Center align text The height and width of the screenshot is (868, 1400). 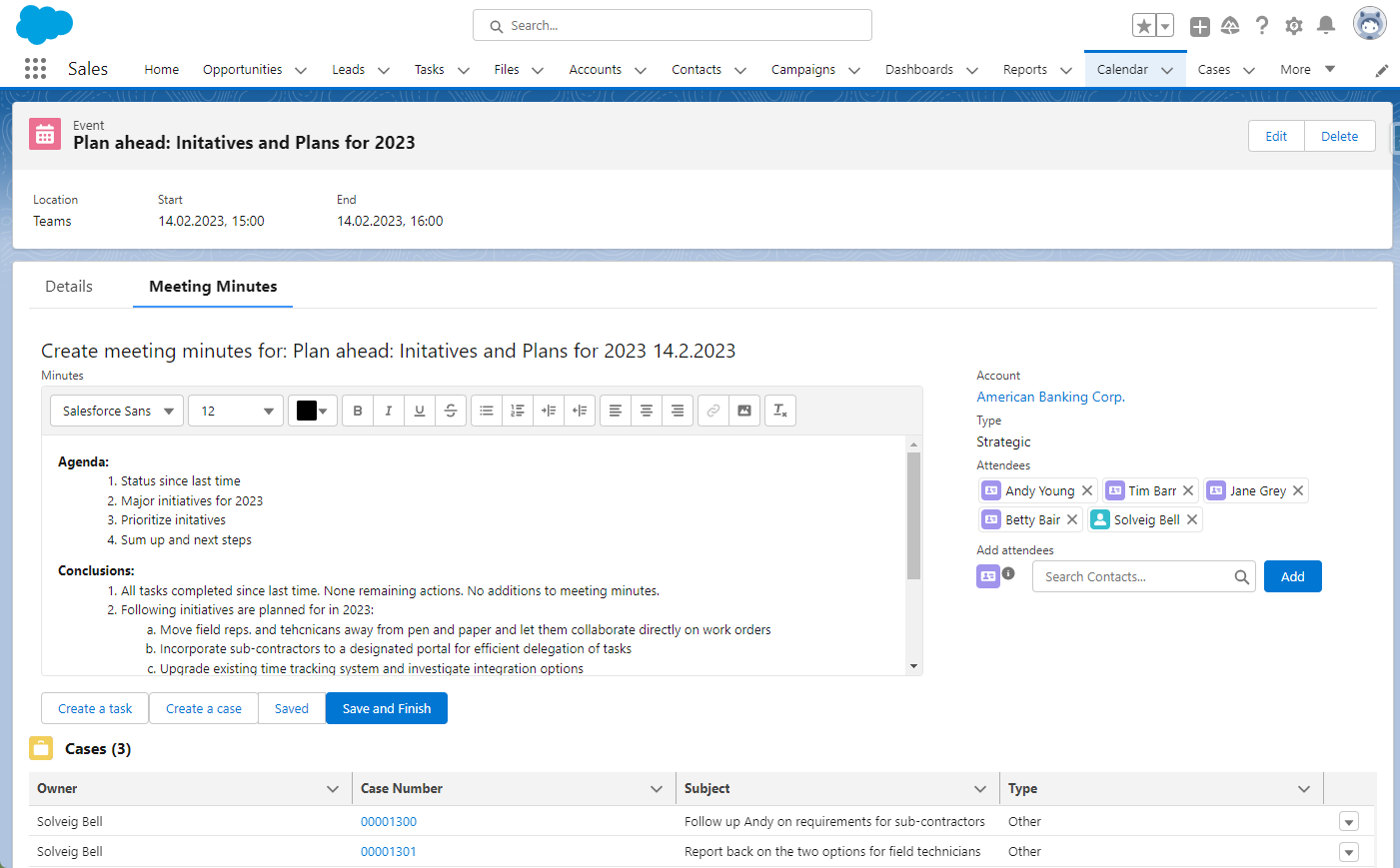coord(647,411)
